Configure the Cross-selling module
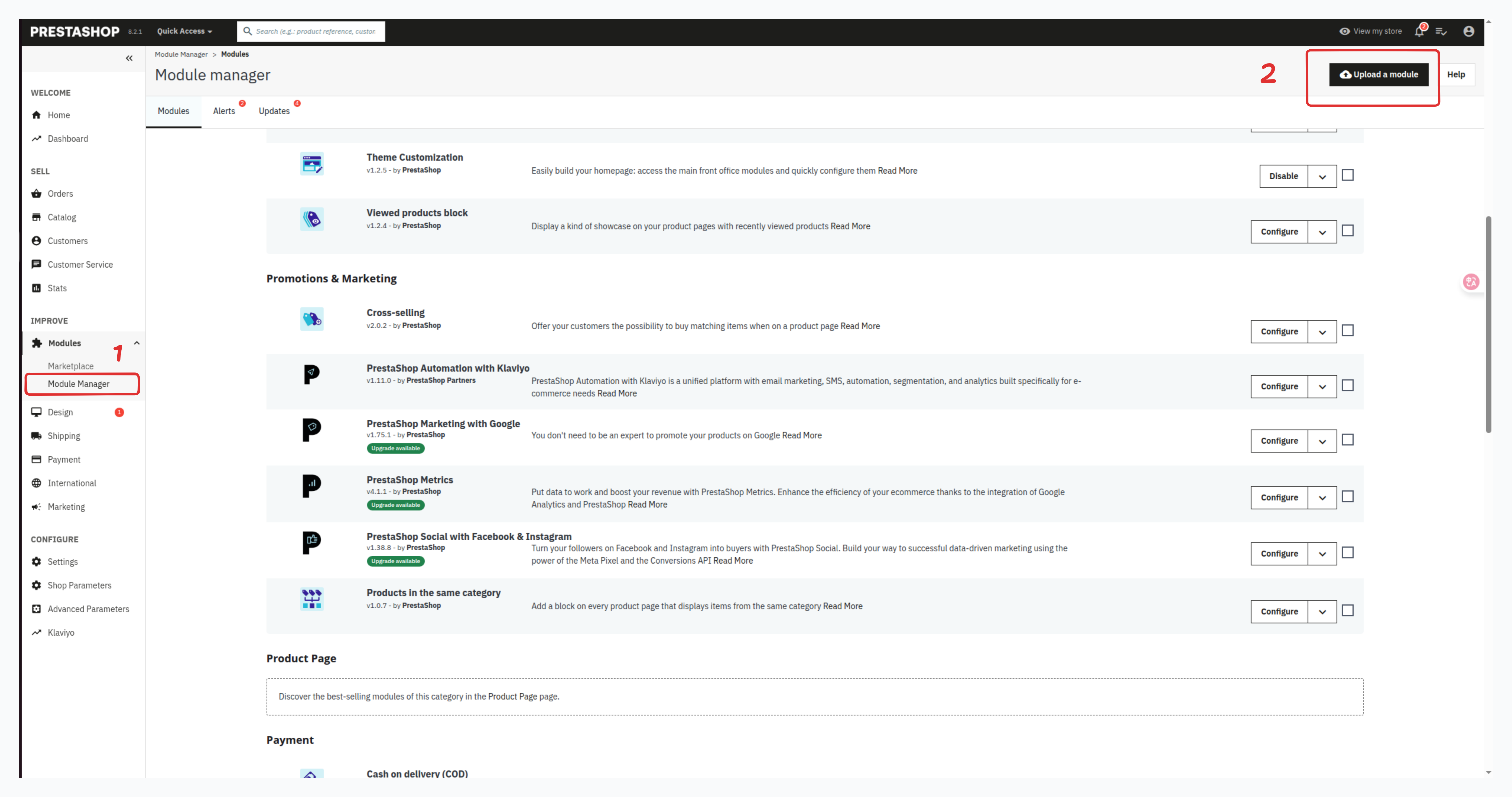The image size is (1512, 797). (x=1279, y=332)
